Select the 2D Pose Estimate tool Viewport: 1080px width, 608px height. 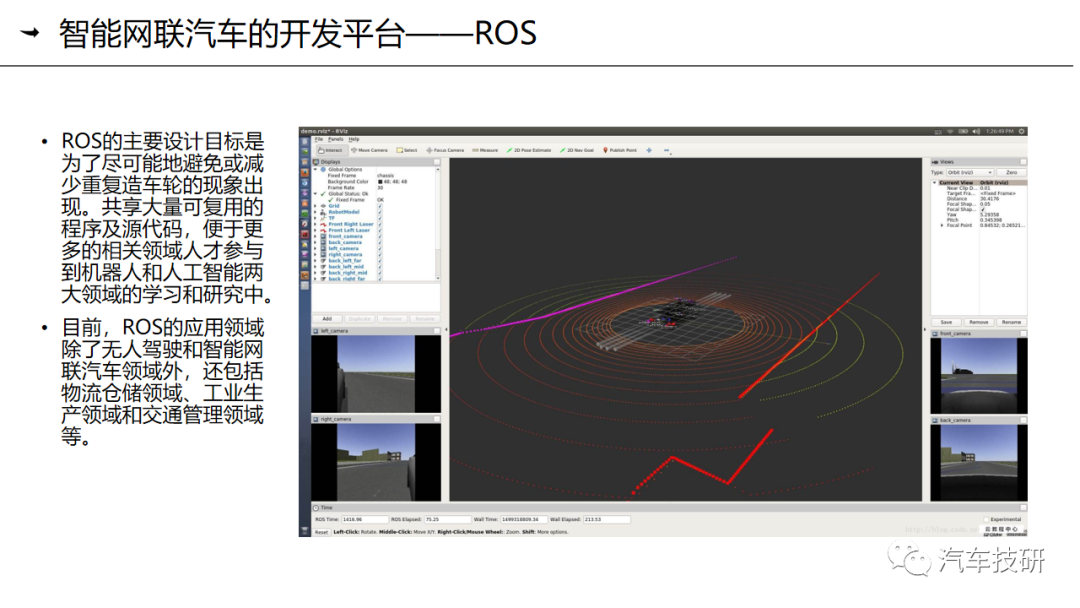[x=528, y=150]
